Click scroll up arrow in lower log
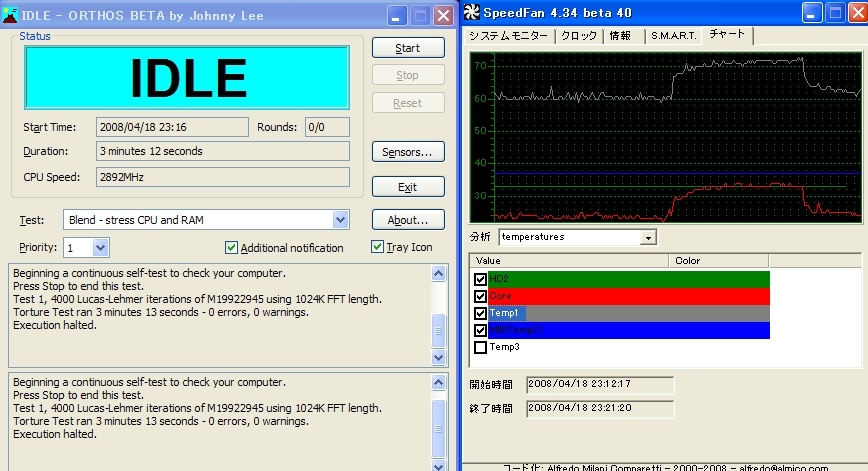 pos(438,382)
